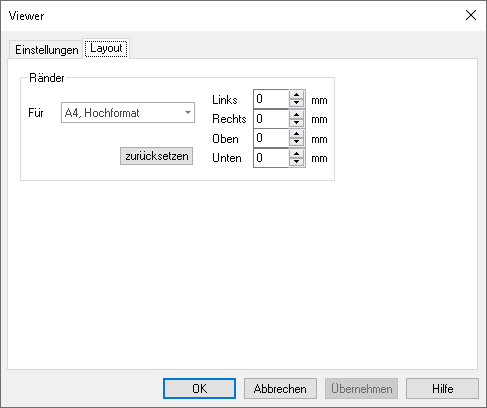Confirm the dialog with OK
Image resolution: width=487 pixels, height=408 pixels.
tap(199, 389)
